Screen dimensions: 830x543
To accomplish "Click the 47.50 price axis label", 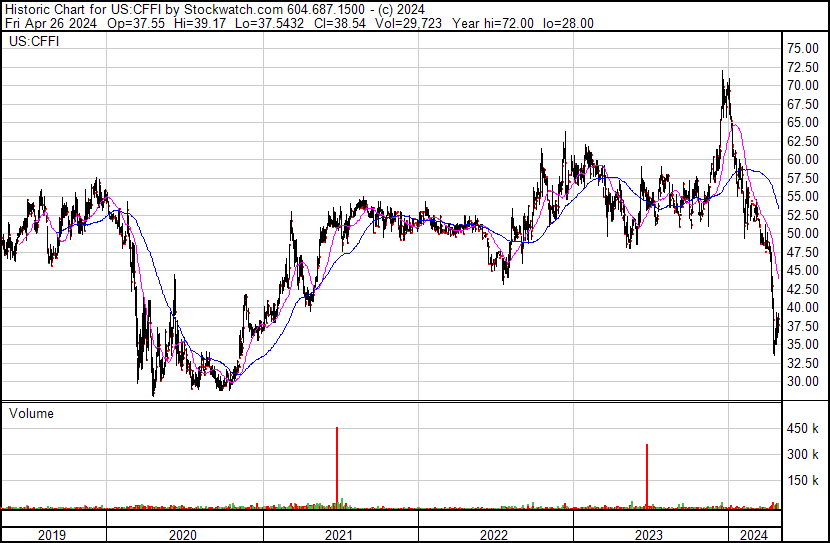I will (803, 252).
